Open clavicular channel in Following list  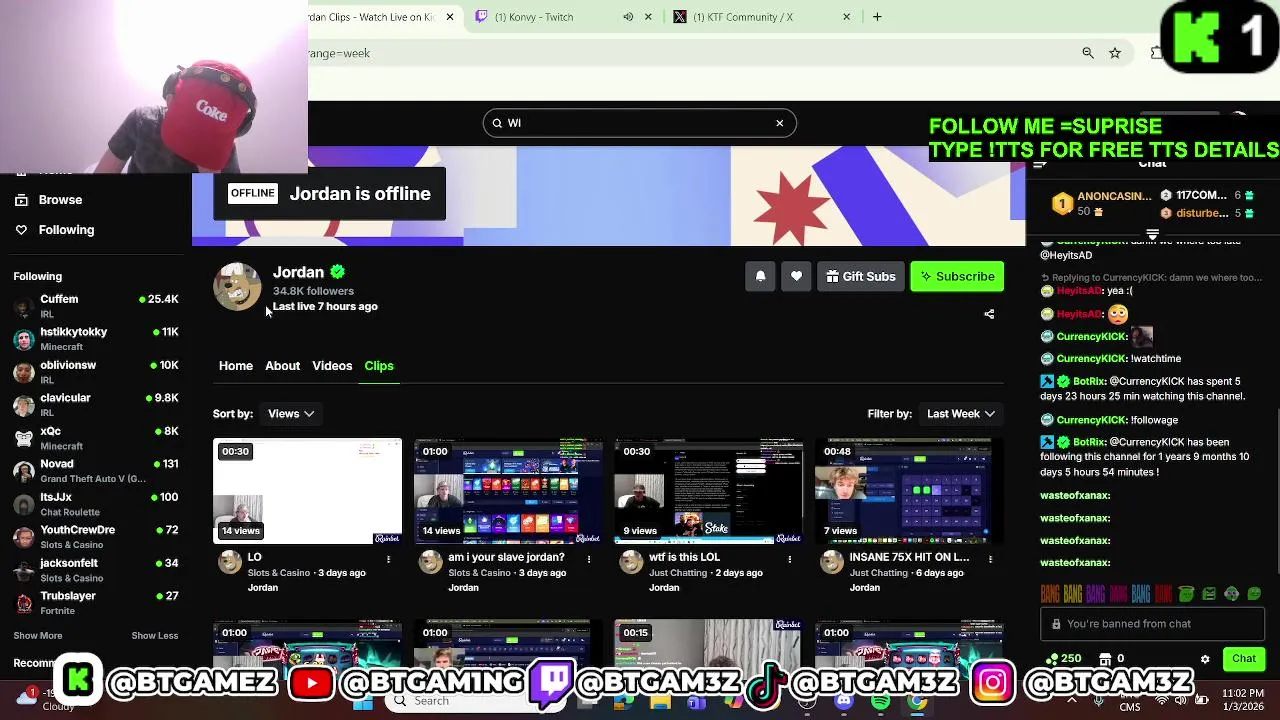point(96,405)
